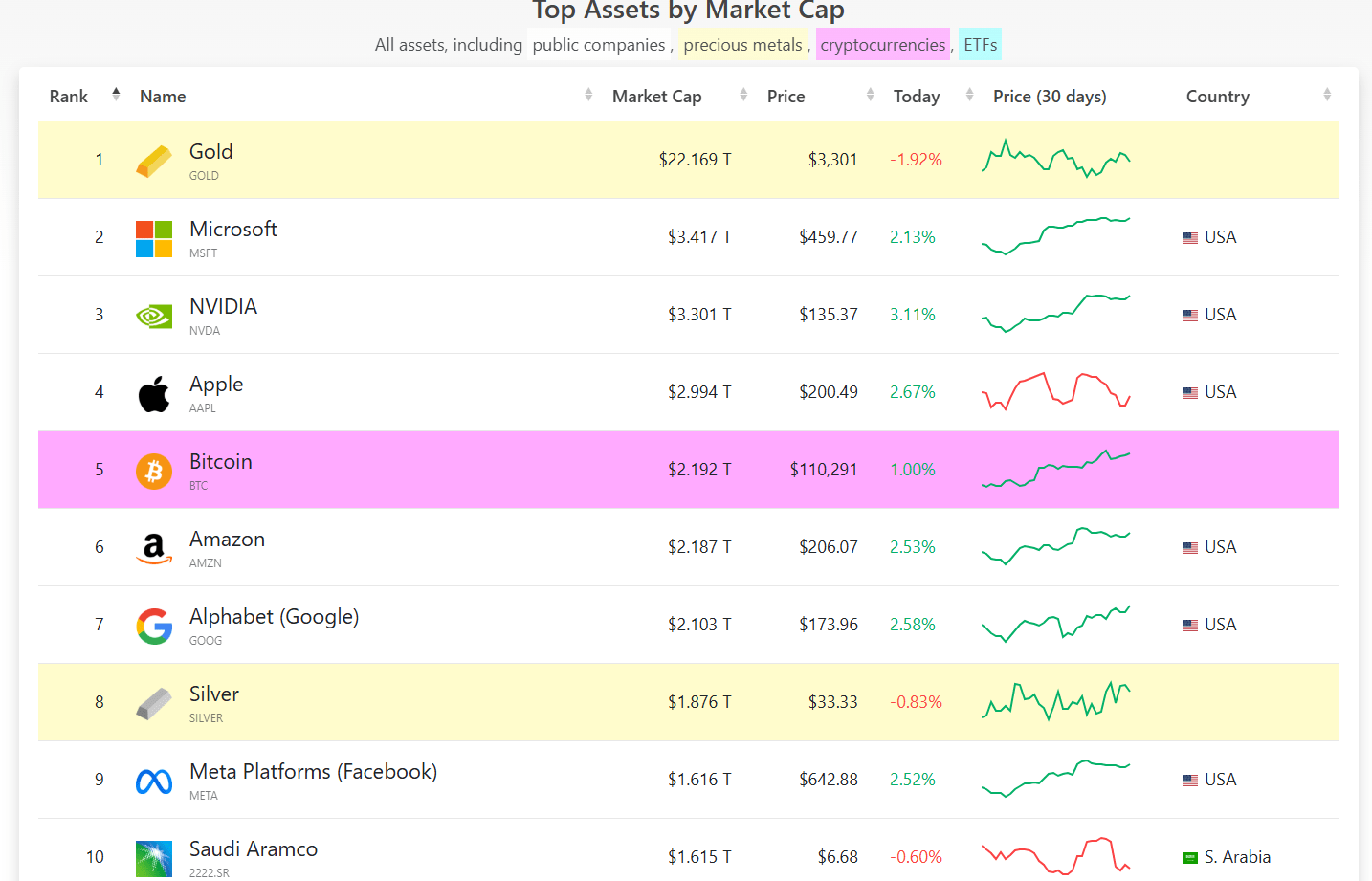Click the Rank column header

tap(68, 96)
